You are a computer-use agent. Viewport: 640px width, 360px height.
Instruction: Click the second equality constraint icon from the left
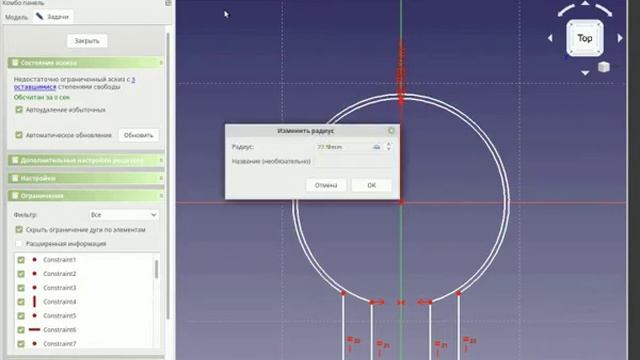(379, 344)
